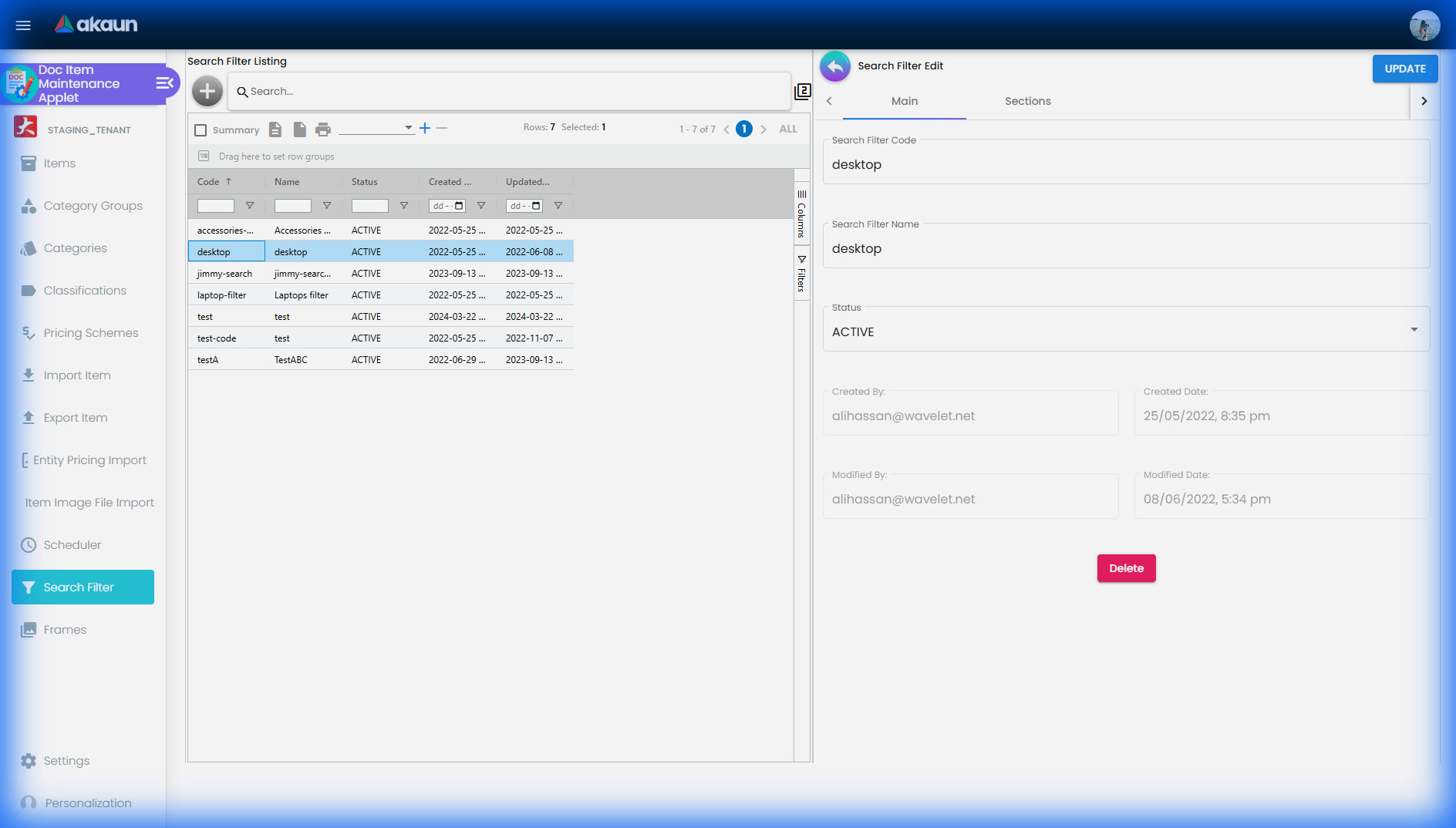The image size is (1456, 828).
Task: Click the round add new filter button
Action: (x=207, y=92)
